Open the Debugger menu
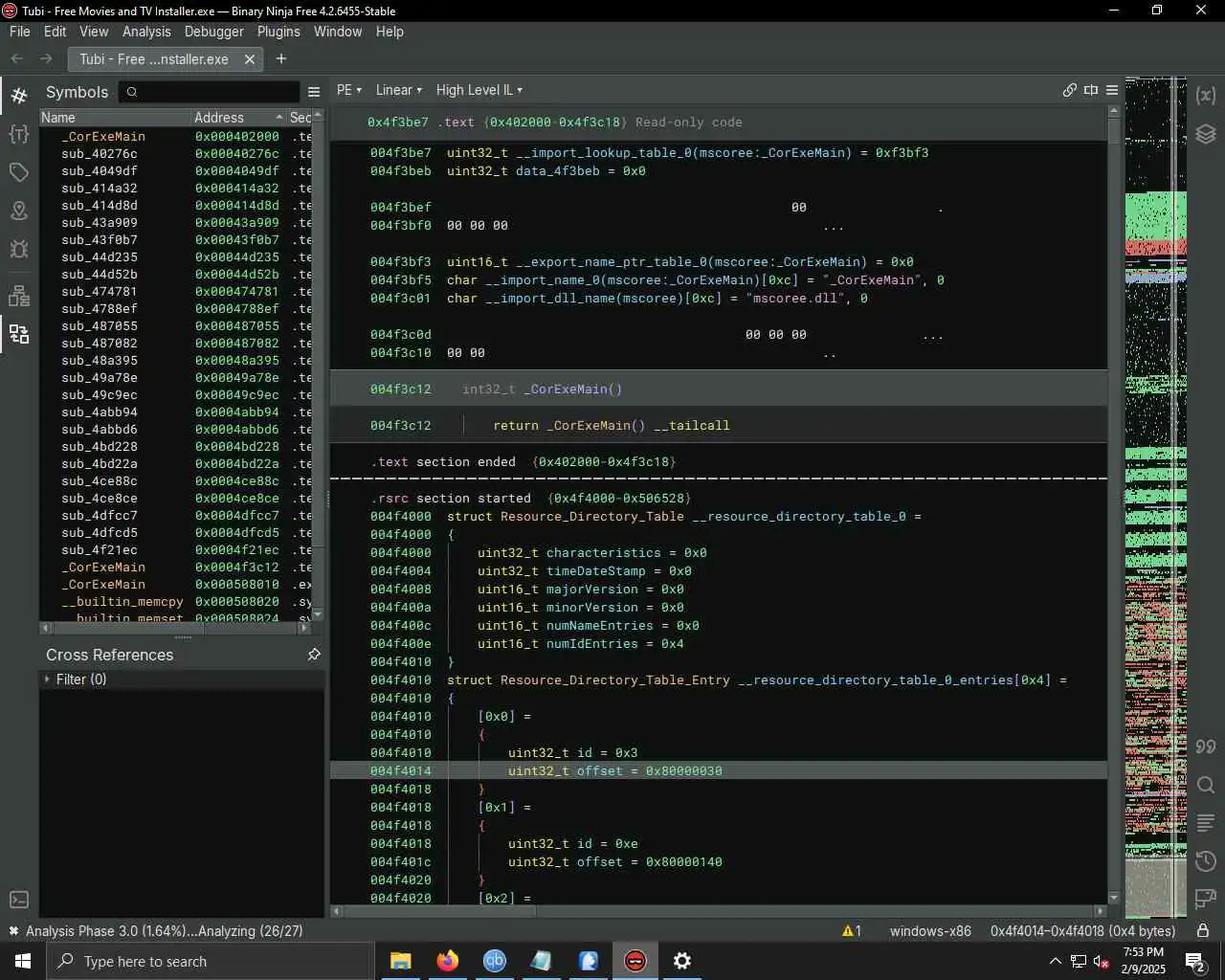Viewport: 1225px width, 980px height. tap(214, 32)
